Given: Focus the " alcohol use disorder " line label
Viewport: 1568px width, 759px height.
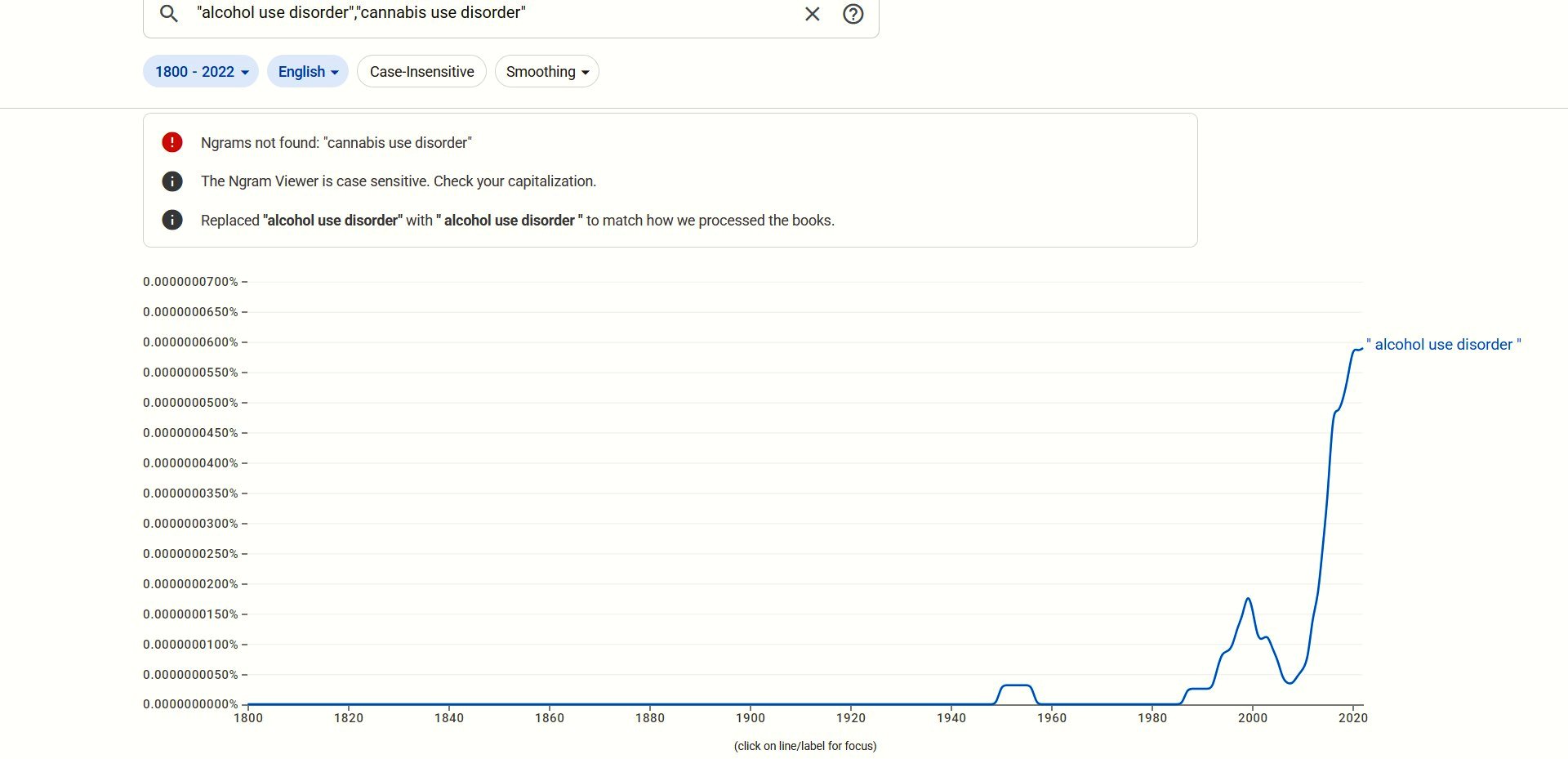Looking at the screenshot, I should (1443, 345).
